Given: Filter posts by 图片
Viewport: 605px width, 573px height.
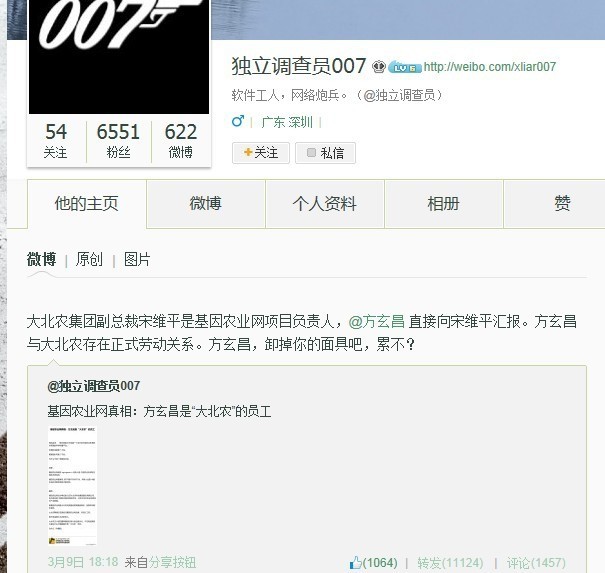Looking at the screenshot, I should point(137,259).
